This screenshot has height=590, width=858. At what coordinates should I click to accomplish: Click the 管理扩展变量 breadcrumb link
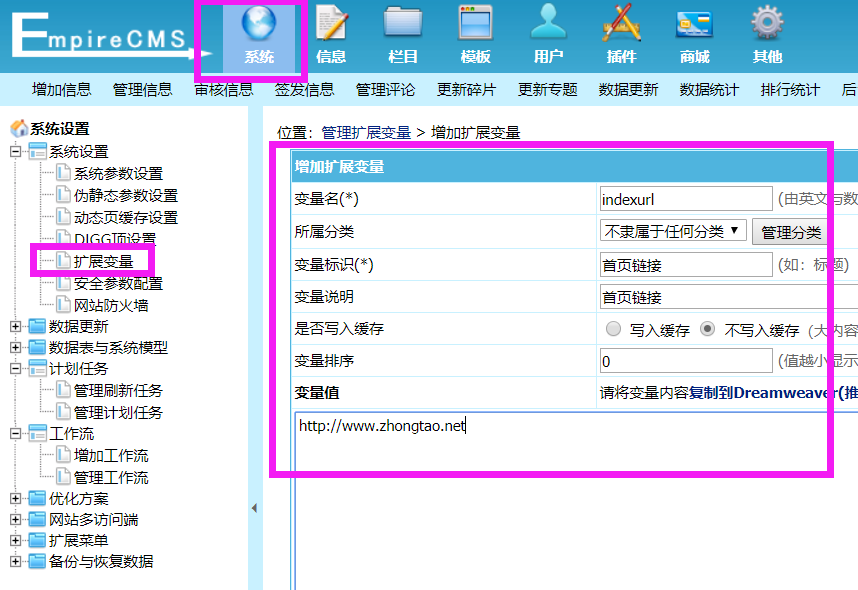click(366, 132)
